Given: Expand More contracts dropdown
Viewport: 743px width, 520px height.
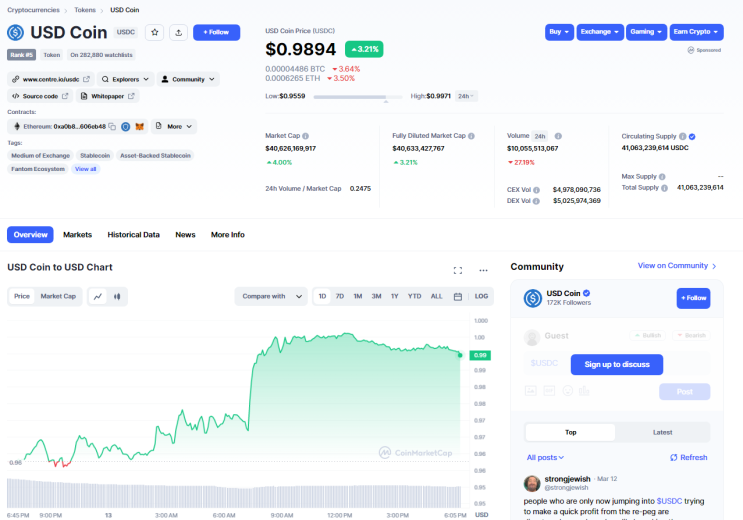Looking at the screenshot, I should [174, 127].
